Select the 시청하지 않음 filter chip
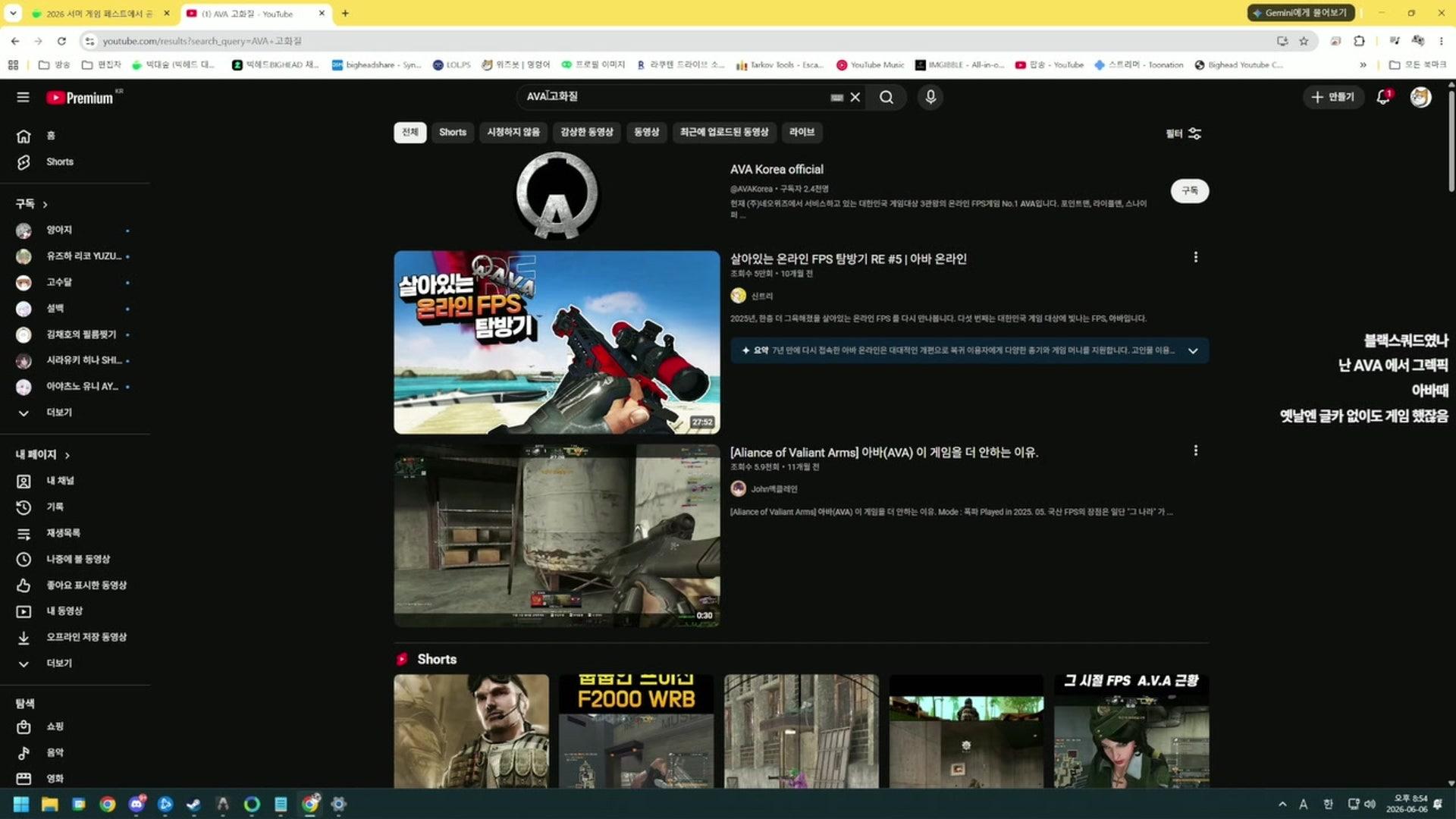This screenshot has width=1456, height=819. 513,132
